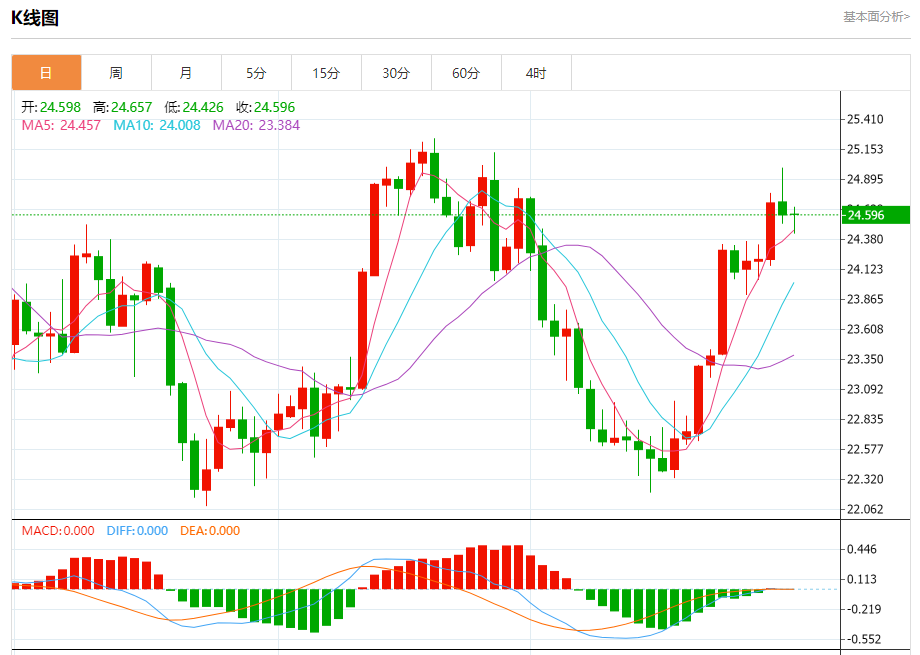Open the 60分 interval tab

466,73
